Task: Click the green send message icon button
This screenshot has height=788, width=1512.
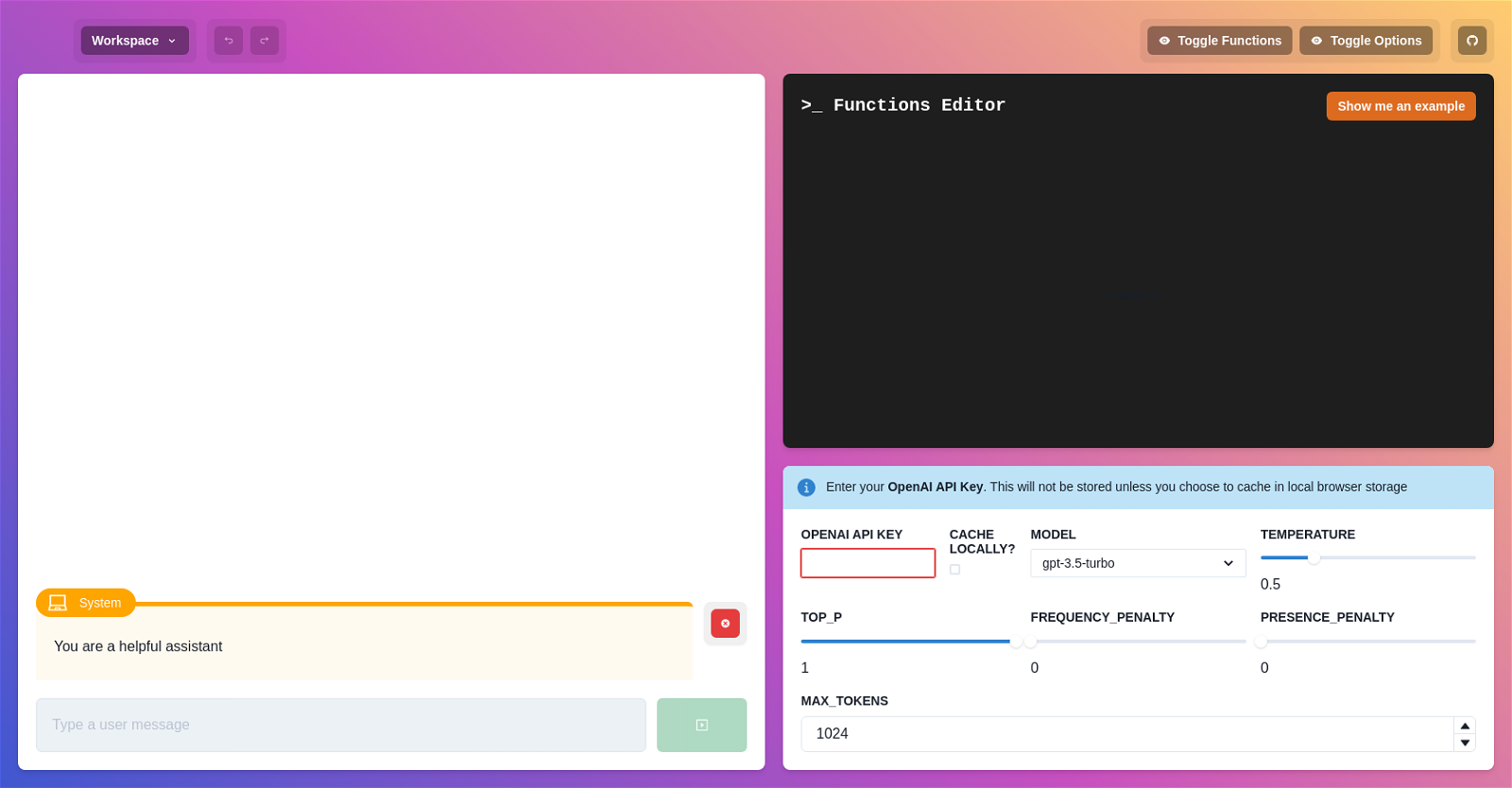Action: [x=701, y=725]
